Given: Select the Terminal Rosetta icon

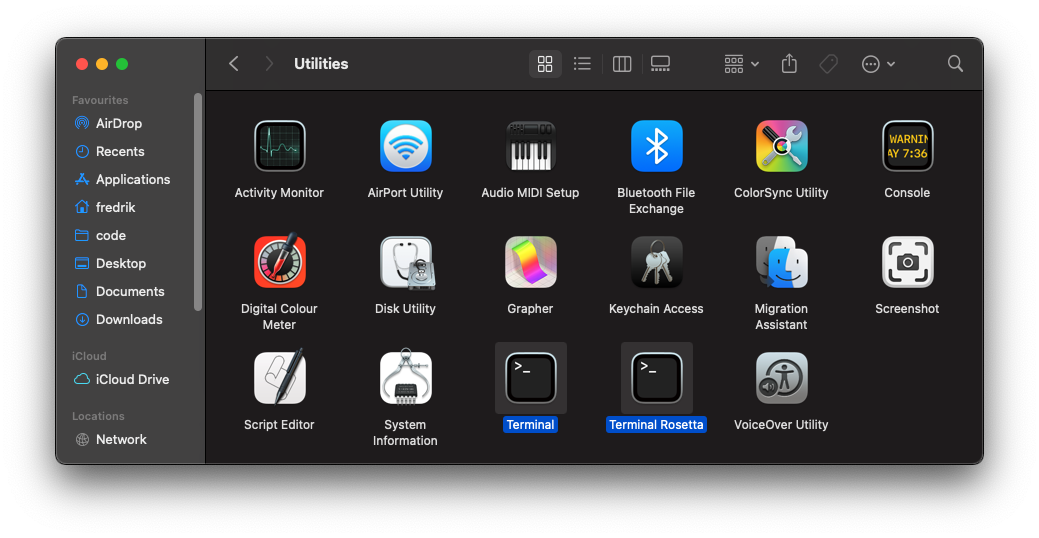Looking at the screenshot, I should 657,378.
